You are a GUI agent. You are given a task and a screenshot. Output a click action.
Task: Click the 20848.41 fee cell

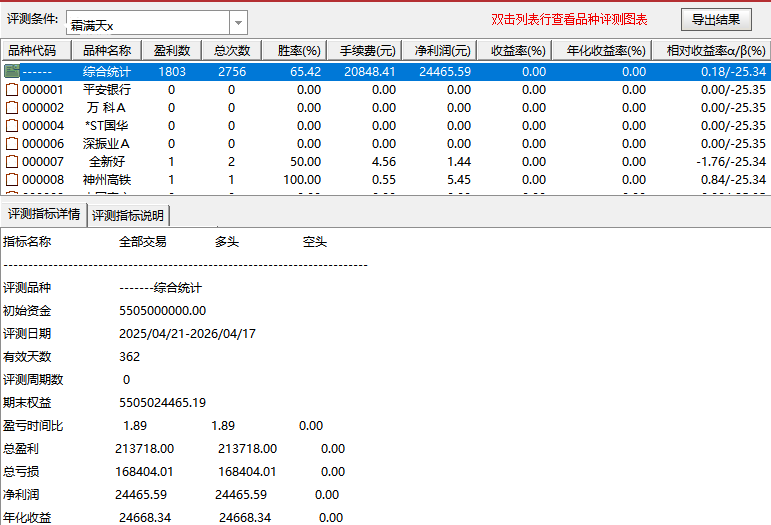coord(370,72)
